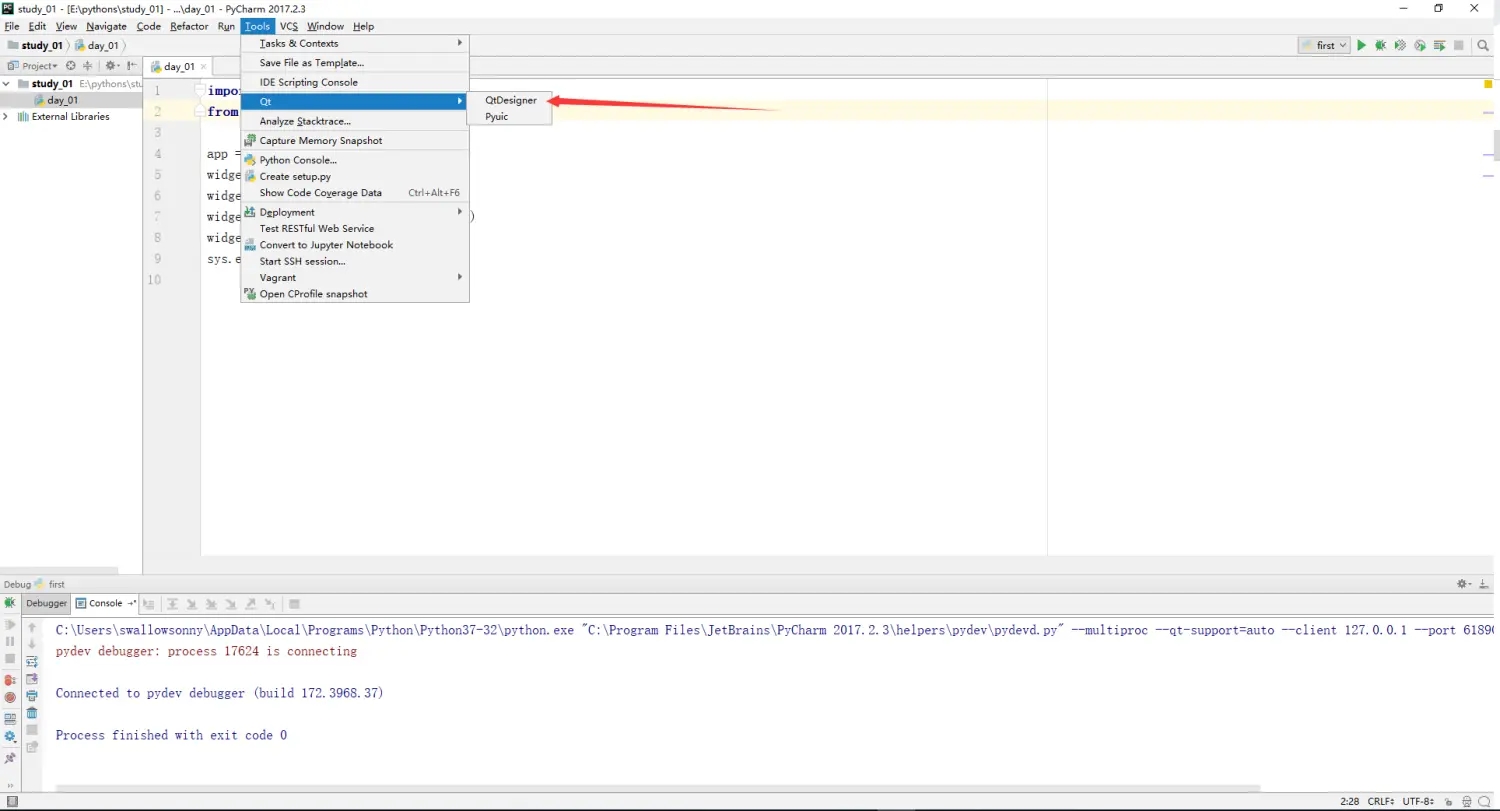Switch to Debugger tab

click(46, 603)
